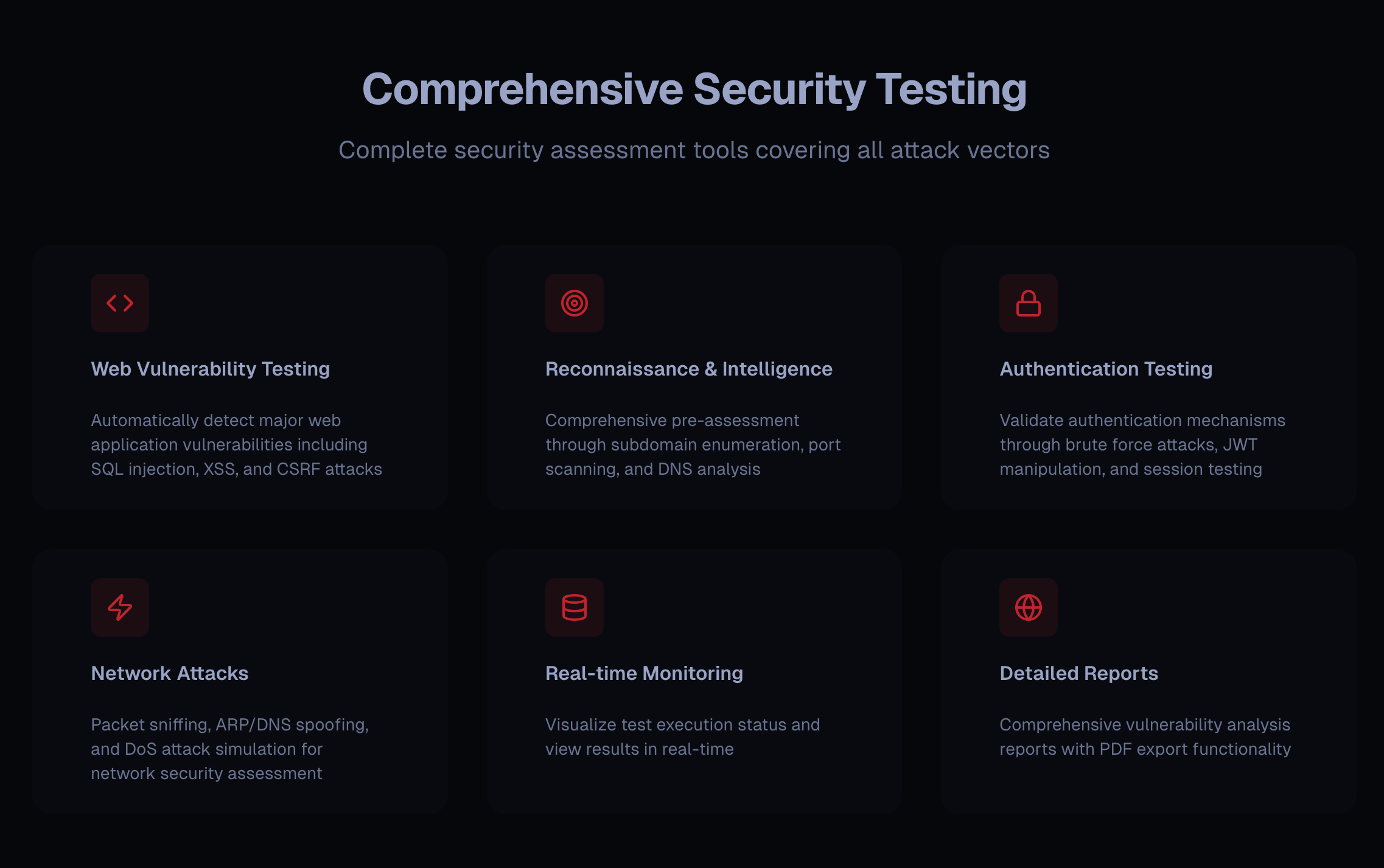Click the visualize test execution description
The image size is (1384, 868).
(x=683, y=737)
